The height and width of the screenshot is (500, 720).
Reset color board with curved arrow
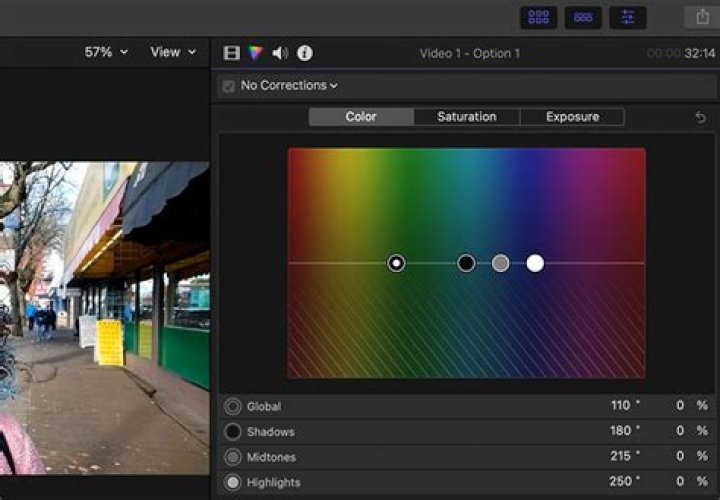[x=700, y=117]
